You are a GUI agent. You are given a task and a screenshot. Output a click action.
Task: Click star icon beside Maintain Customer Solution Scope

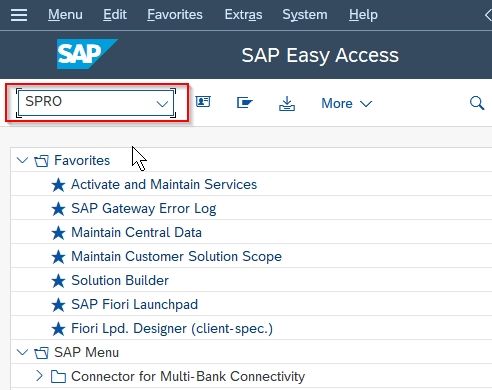58,257
